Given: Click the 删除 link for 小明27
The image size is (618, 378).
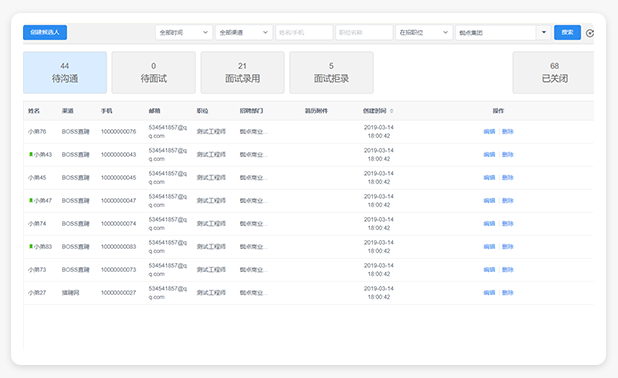Looking at the screenshot, I should click(x=508, y=292).
